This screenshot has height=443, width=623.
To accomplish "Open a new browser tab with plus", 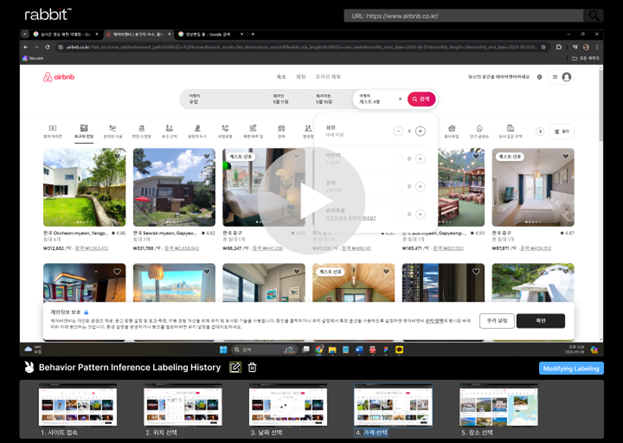I will pyautogui.click(x=253, y=34).
